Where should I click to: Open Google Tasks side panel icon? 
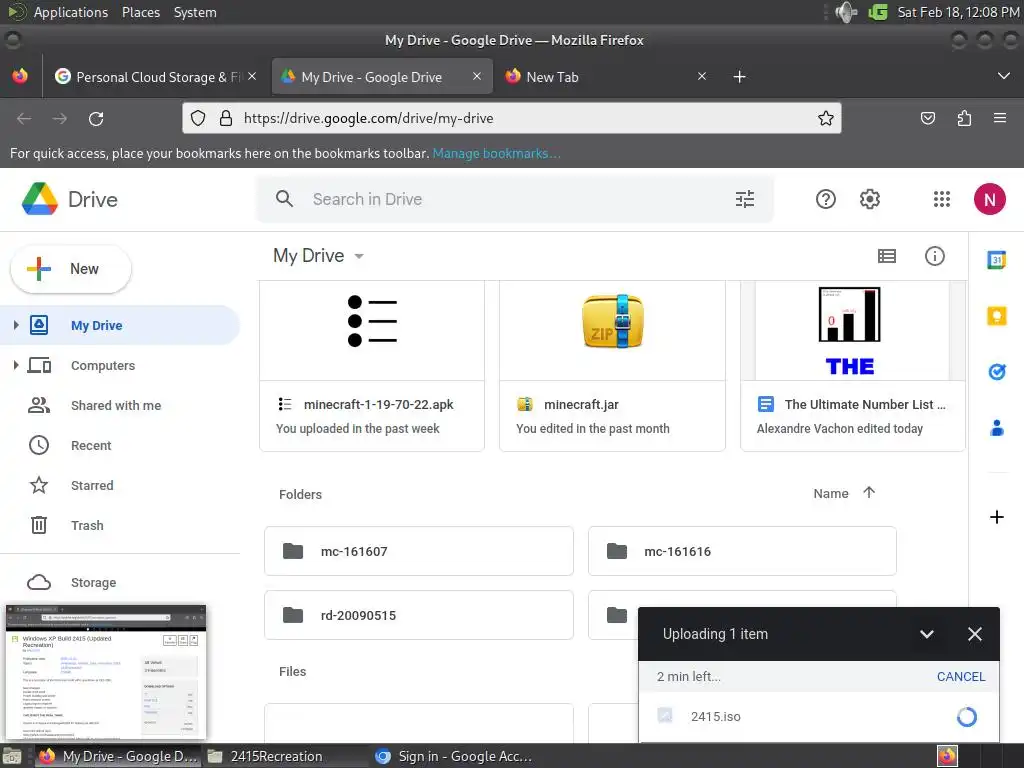996,372
